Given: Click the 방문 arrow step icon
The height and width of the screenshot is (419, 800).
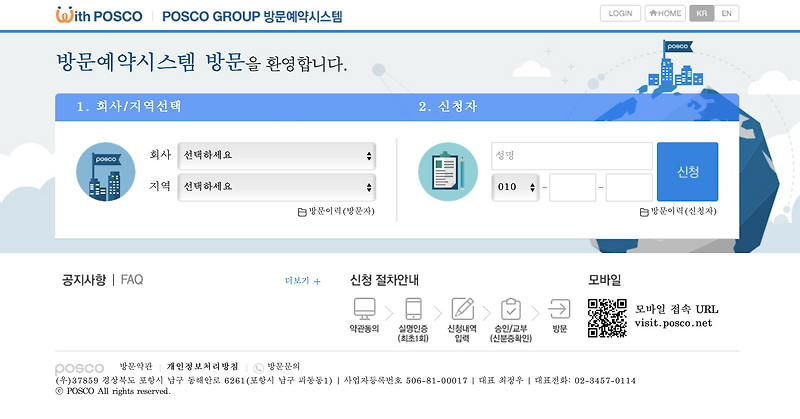Looking at the screenshot, I should point(559,309).
